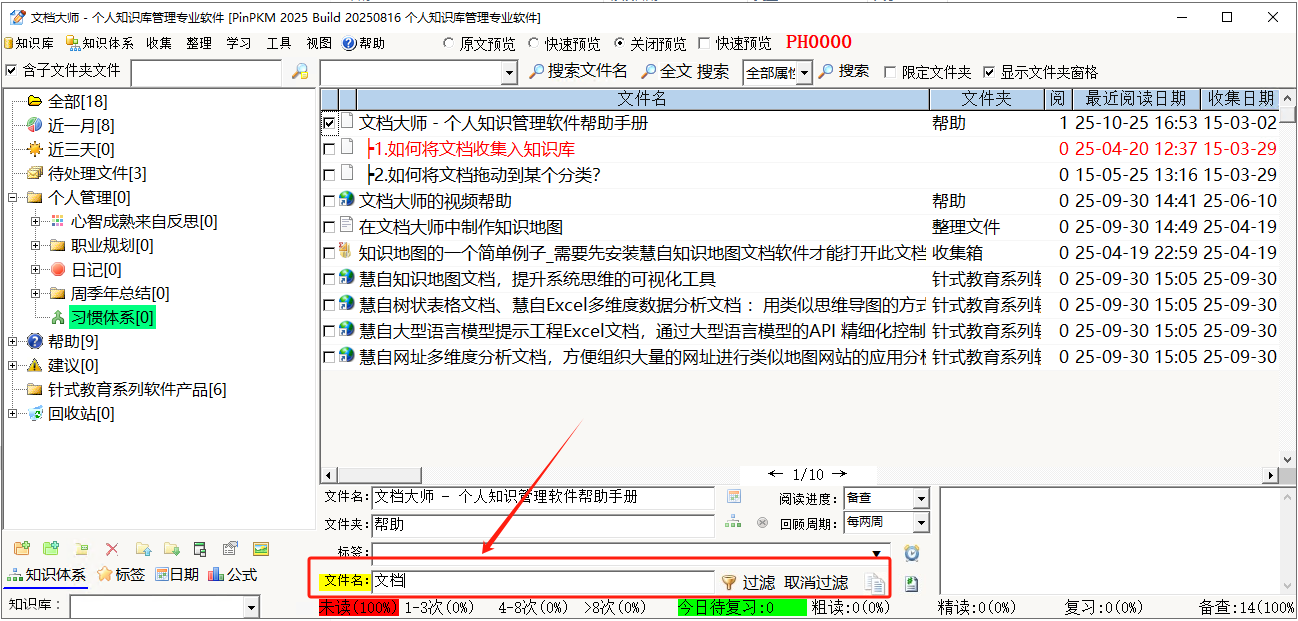The image size is (1298, 621).
Task: Click the search icon beside 含子文件夹文件 field
Action: pos(299,72)
